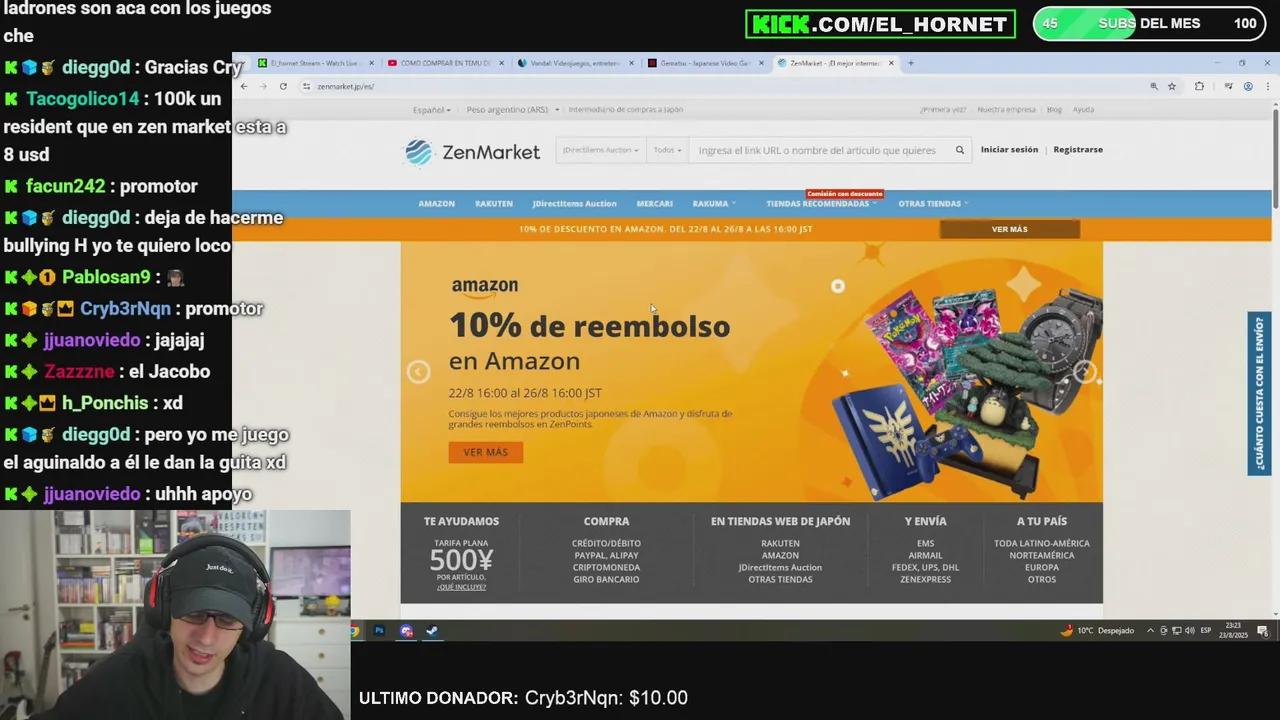Click the Registrarse link
The height and width of the screenshot is (720, 1280).
pyautogui.click(x=1078, y=150)
